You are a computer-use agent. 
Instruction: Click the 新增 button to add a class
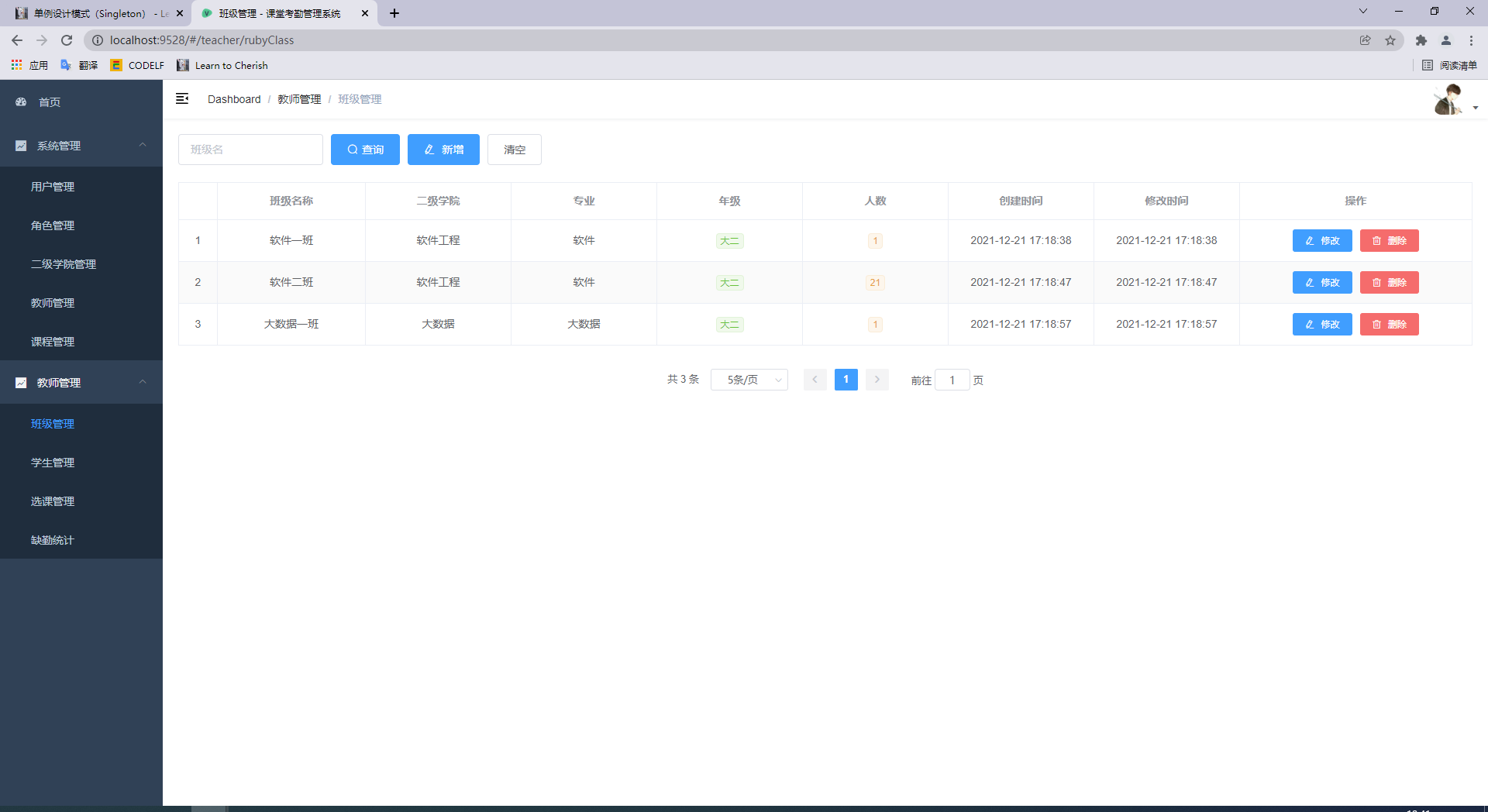[443, 149]
